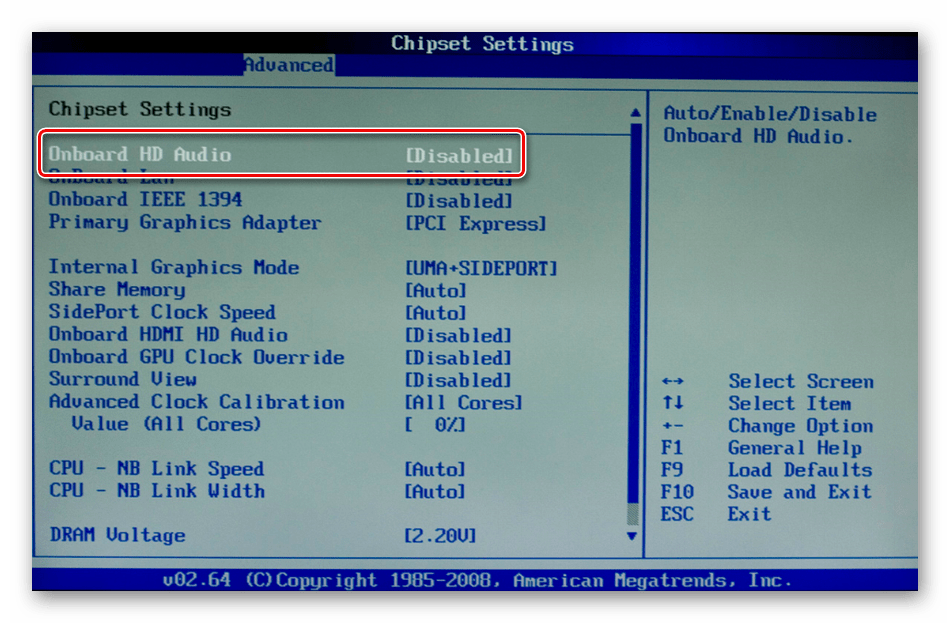Select the Value (All Cores) setting
The image size is (950, 623).
point(166,424)
